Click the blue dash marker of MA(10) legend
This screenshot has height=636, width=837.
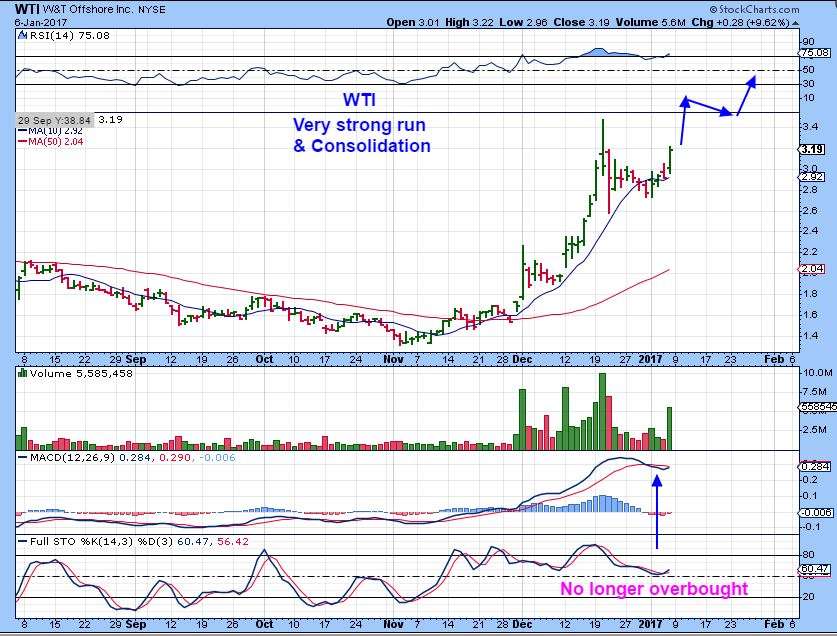click(x=22, y=131)
